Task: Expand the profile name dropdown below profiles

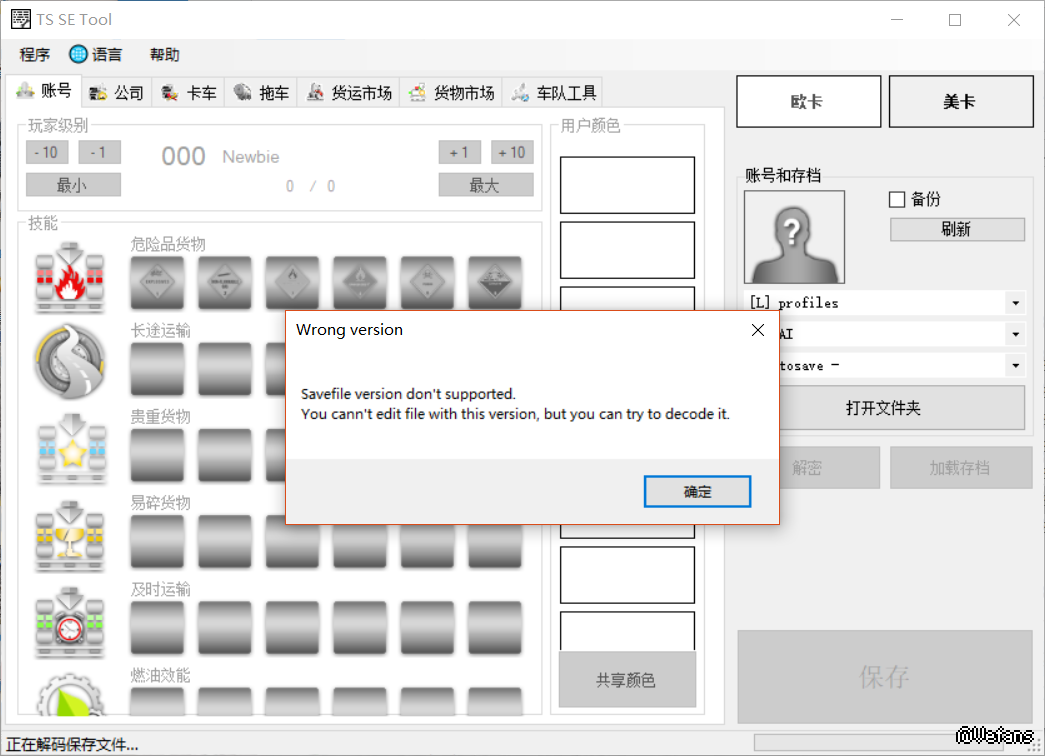Action: click(x=1016, y=334)
